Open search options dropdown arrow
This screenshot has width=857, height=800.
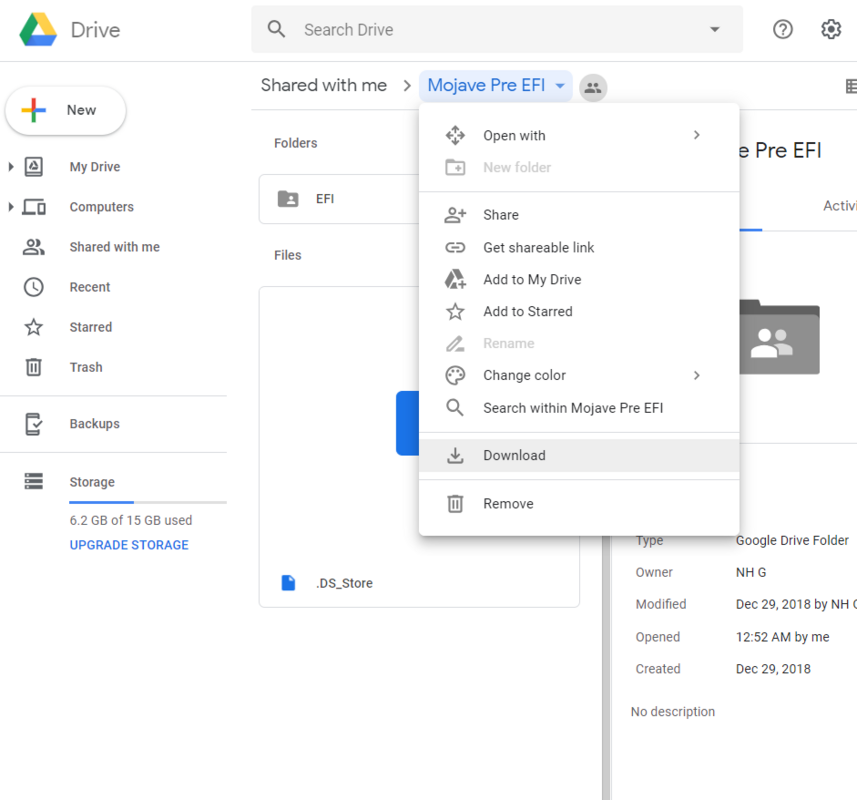point(715,30)
